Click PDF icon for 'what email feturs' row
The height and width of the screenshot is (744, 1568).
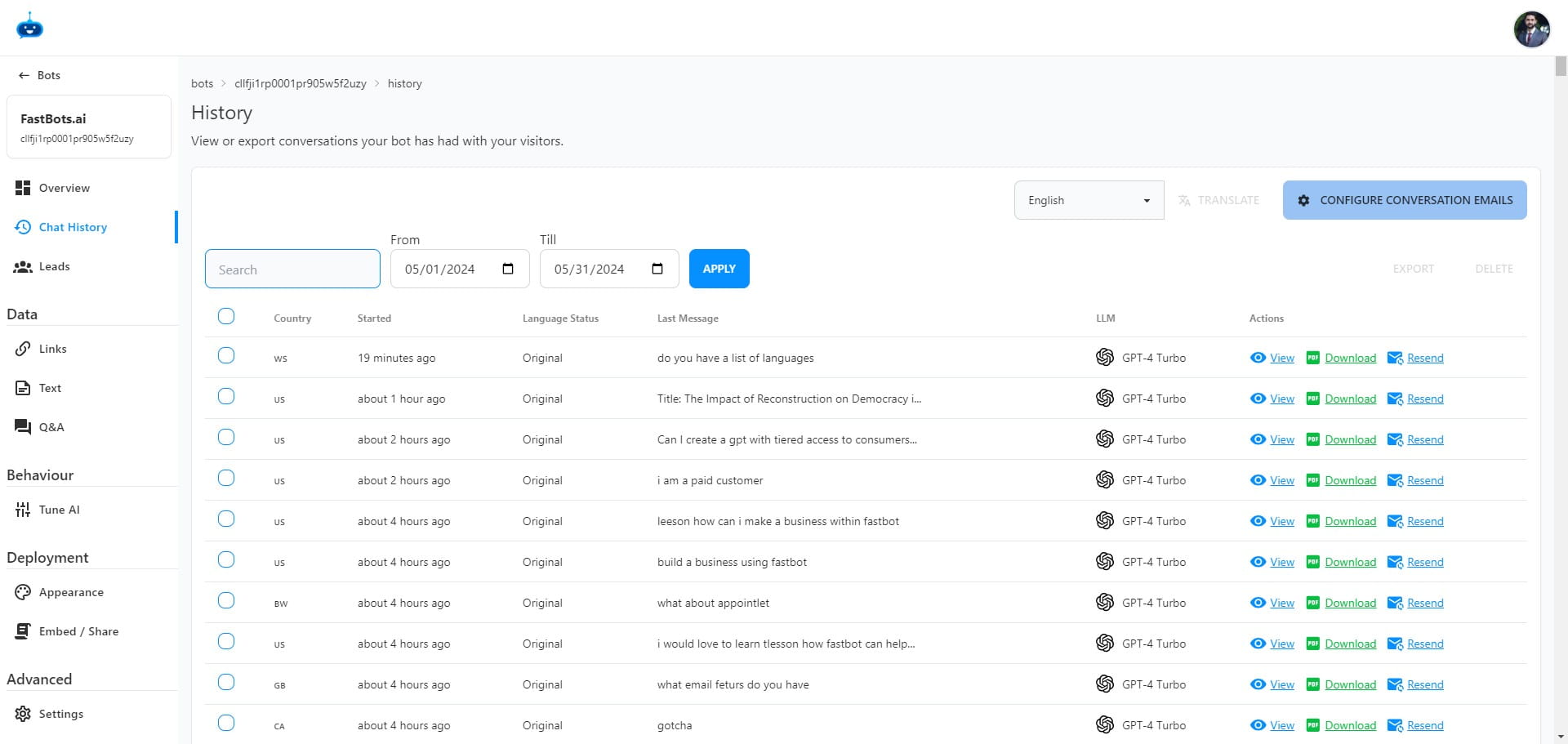[1312, 684]
